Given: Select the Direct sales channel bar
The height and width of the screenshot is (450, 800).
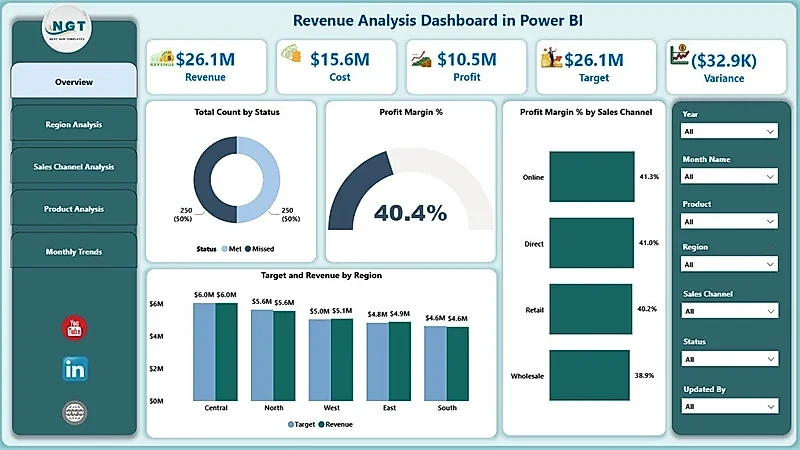Looking at the screenshot, I should (591, 243).
